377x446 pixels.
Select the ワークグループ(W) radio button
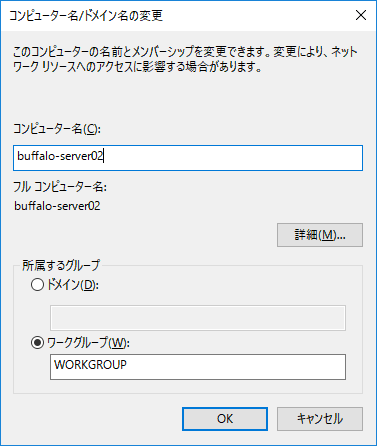37,342
